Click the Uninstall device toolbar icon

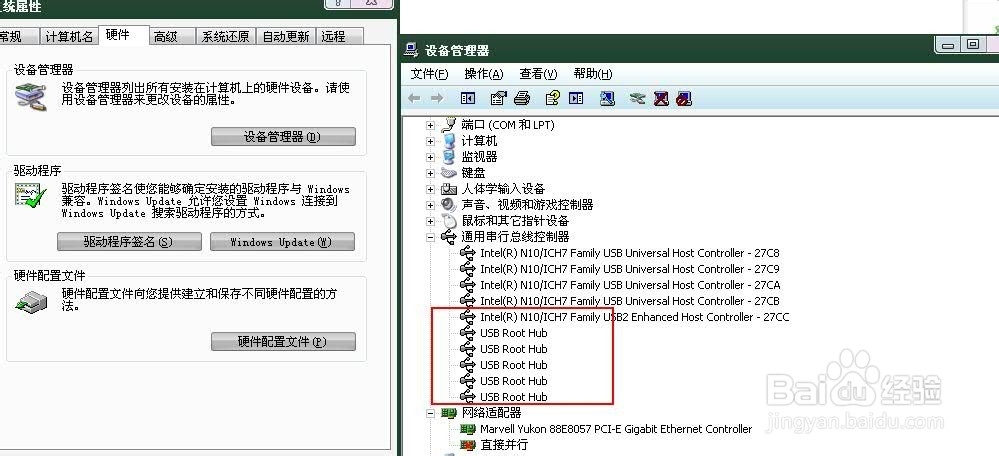coord(661,98)
